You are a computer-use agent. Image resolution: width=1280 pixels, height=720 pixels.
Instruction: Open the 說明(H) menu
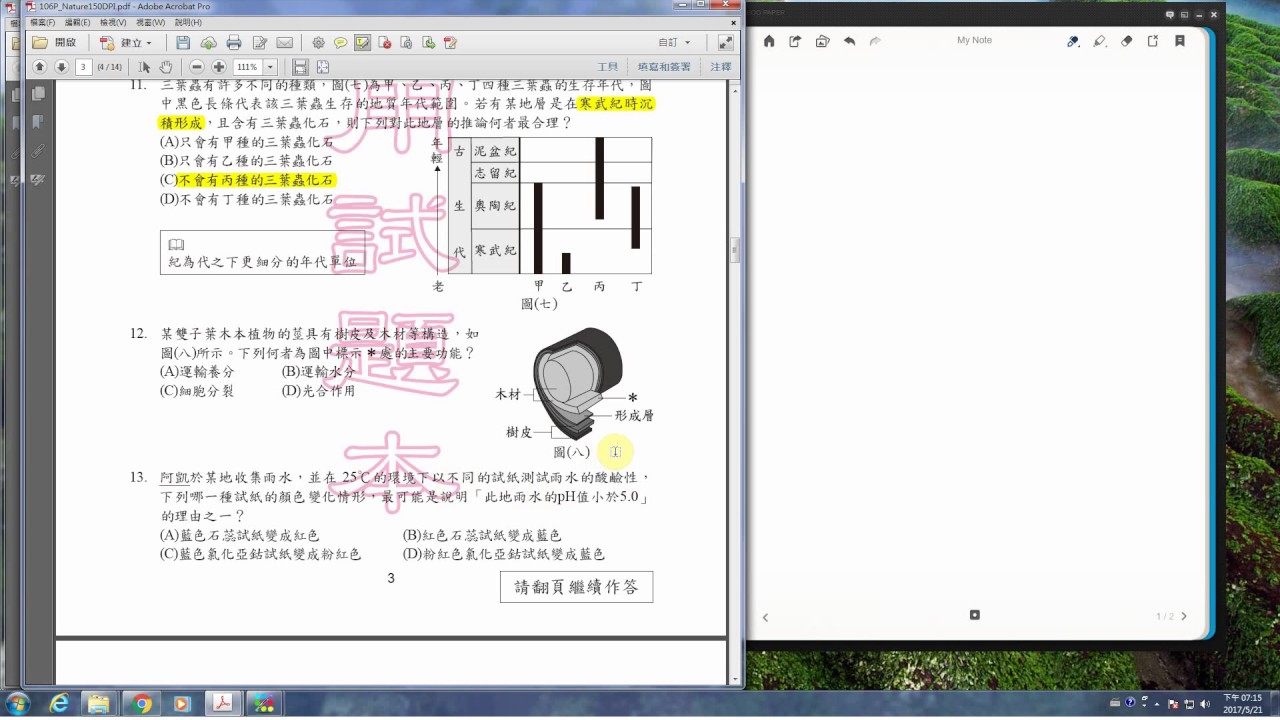(187, 22)
